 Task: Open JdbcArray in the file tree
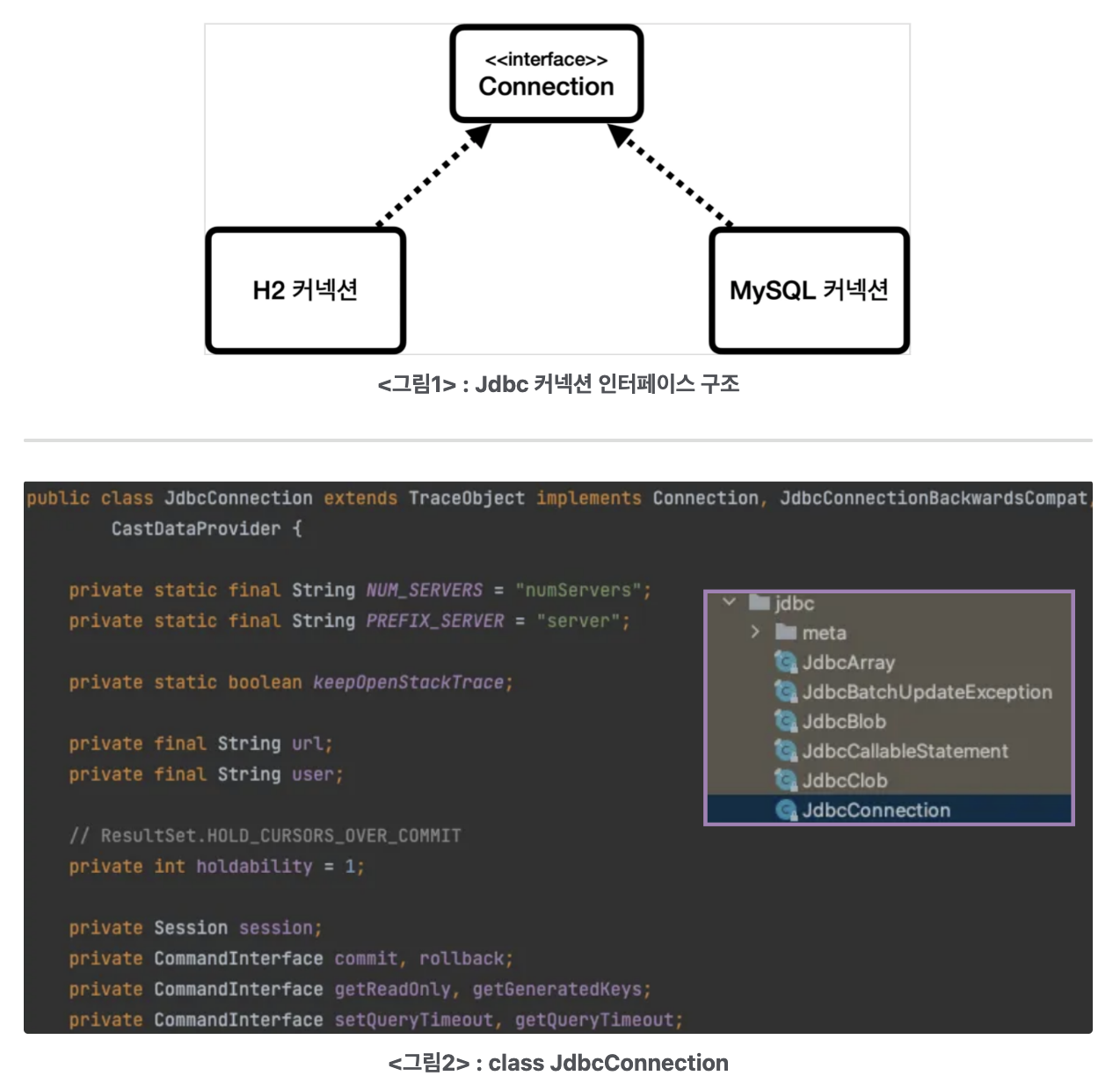[848, 663]
